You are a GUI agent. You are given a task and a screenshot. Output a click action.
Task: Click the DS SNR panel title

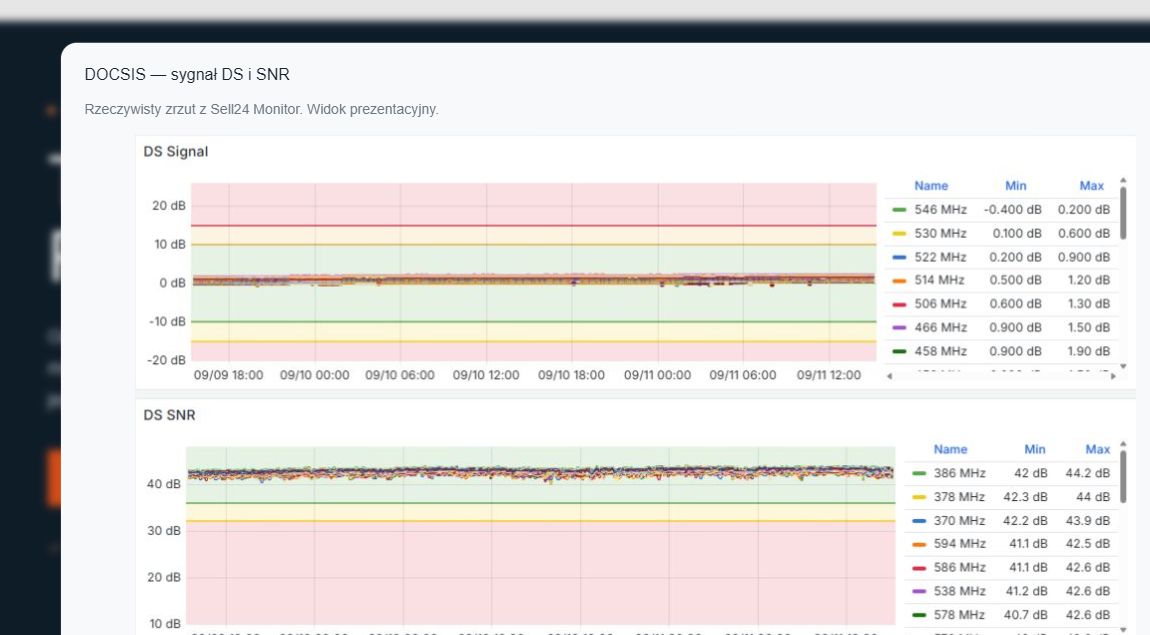click(x=169, y=415)
